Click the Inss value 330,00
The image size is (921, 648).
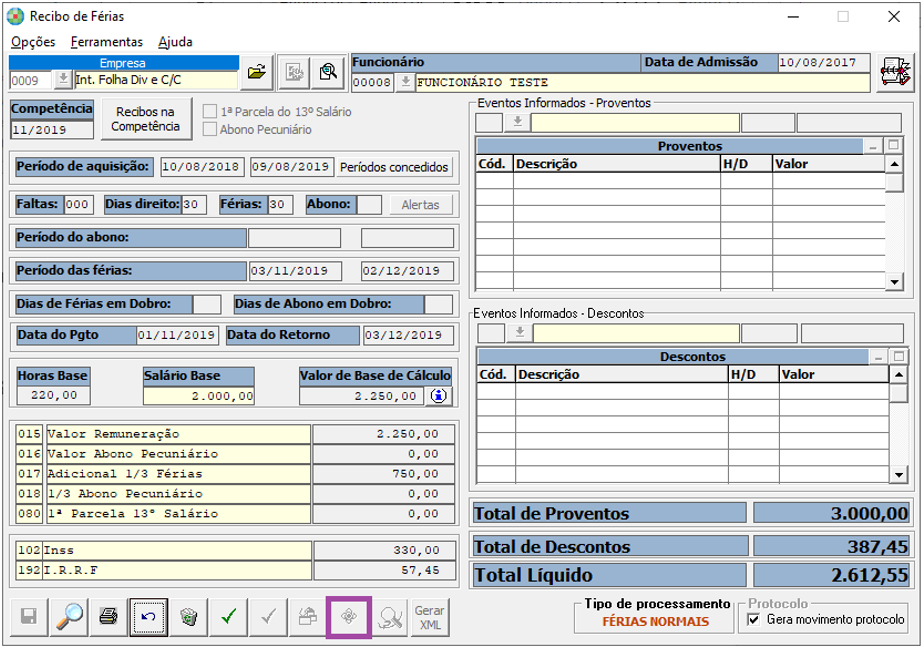(x=385, y=550)
